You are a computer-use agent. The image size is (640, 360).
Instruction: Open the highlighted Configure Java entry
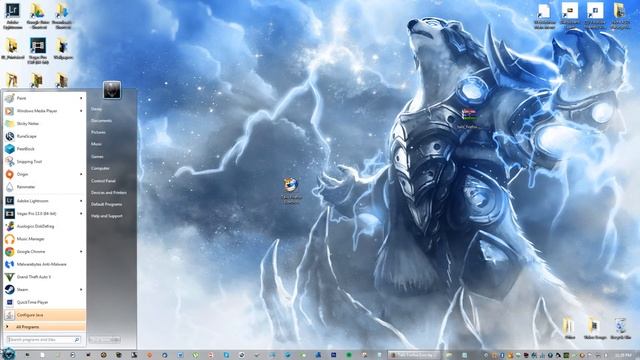[44, 315]
